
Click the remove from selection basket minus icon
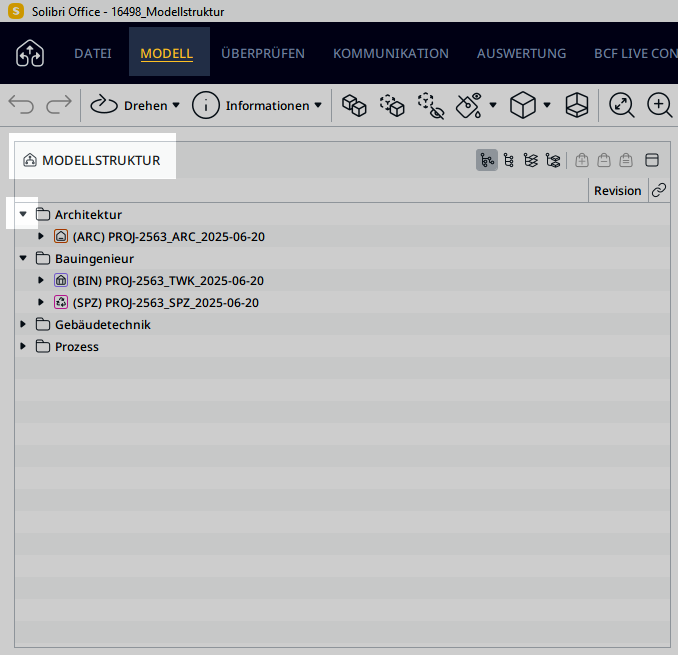tap(604, 160)
